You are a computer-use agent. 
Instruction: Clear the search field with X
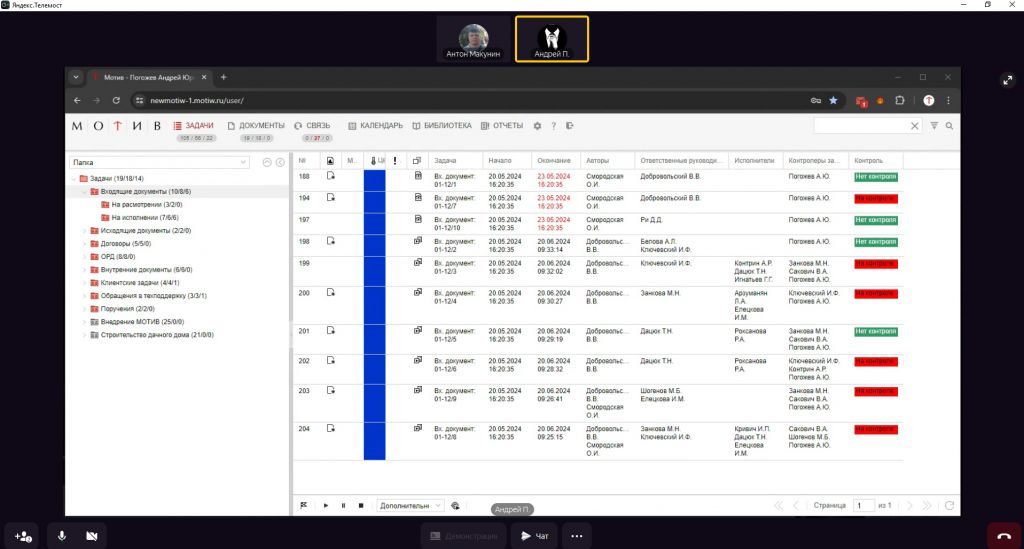[914, 126]
